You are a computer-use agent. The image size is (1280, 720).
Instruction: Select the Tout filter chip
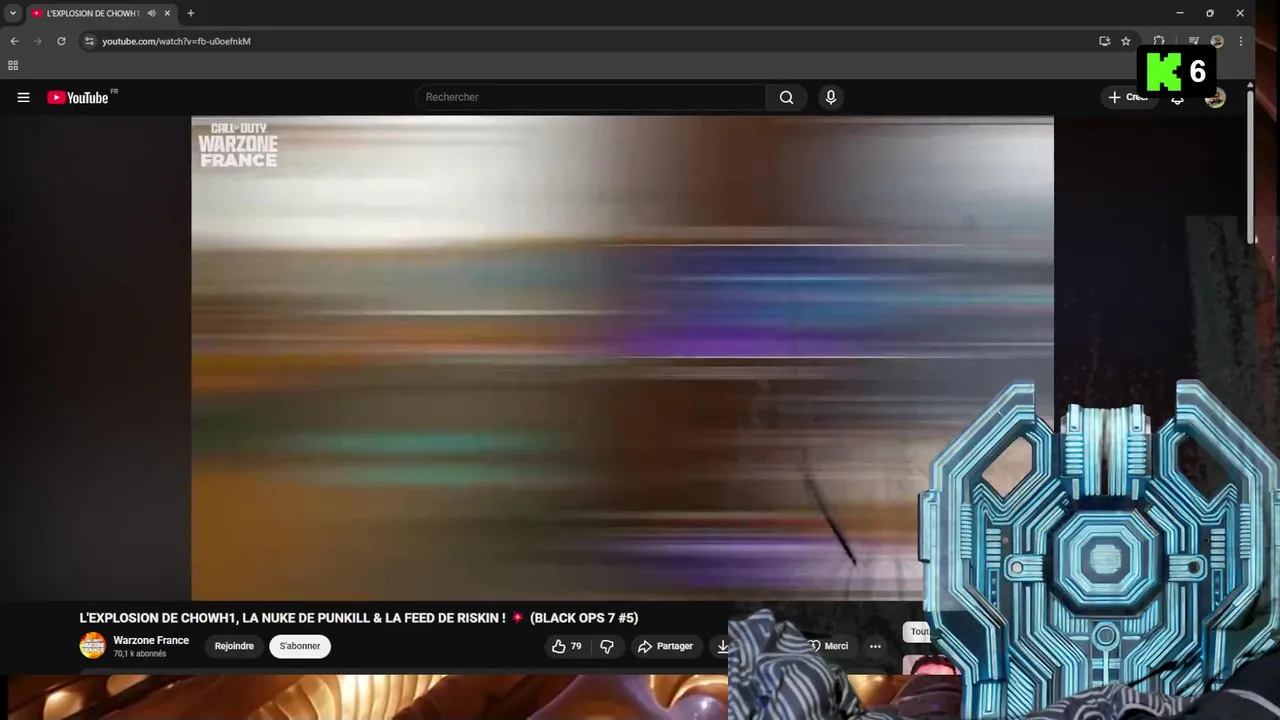(918, 632)
